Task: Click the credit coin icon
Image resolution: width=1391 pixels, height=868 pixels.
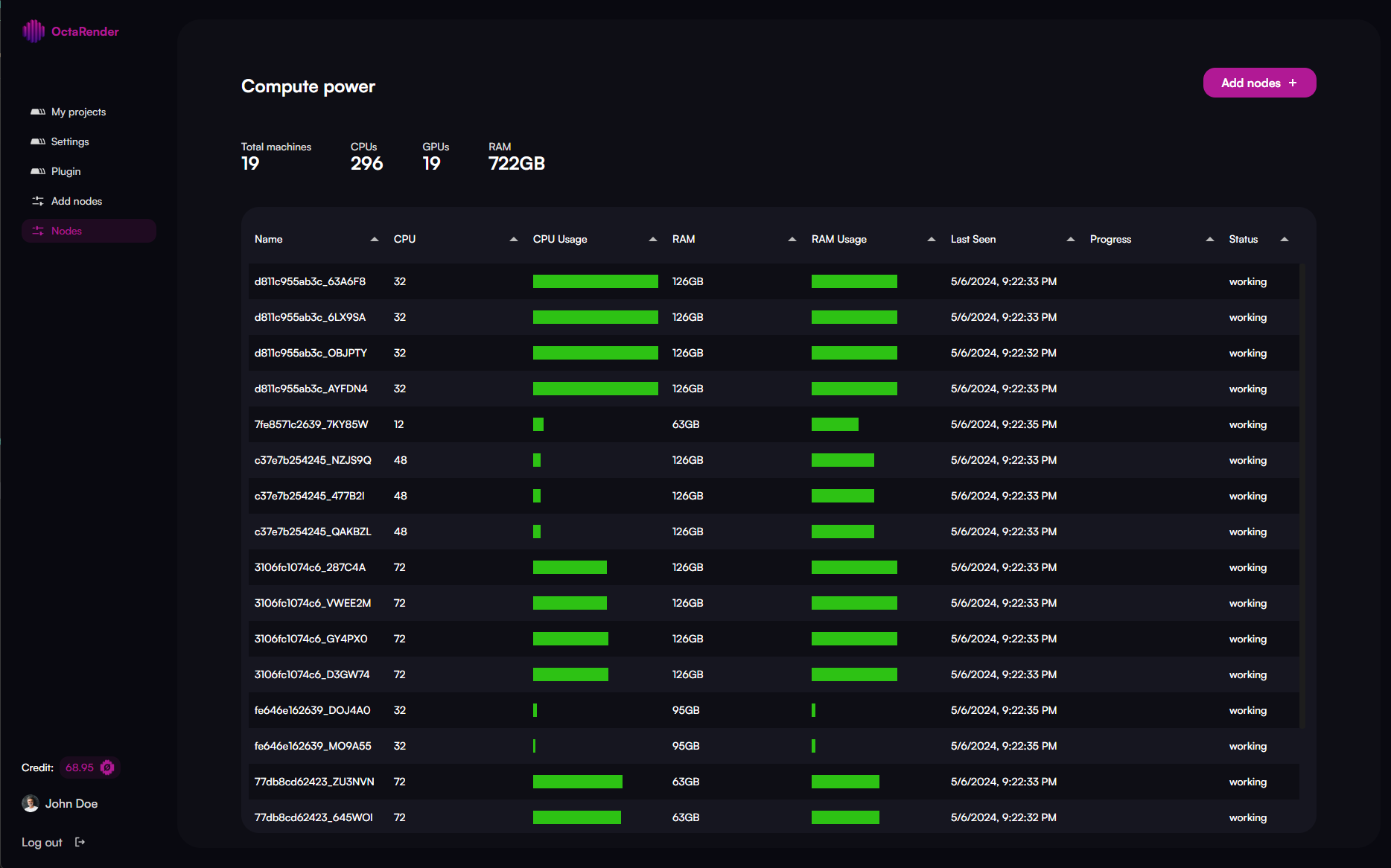Action: (x=107, y=768)
